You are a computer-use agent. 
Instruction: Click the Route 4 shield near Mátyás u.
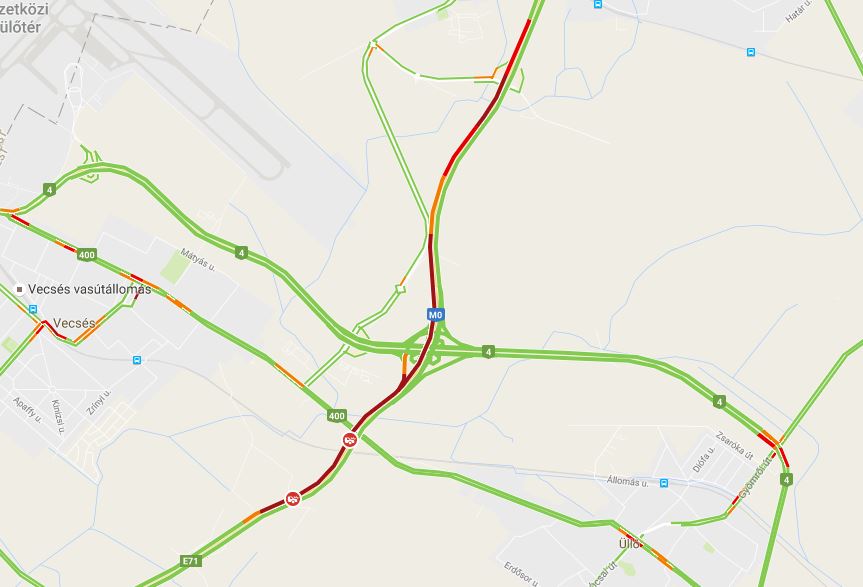pos(241,253)
